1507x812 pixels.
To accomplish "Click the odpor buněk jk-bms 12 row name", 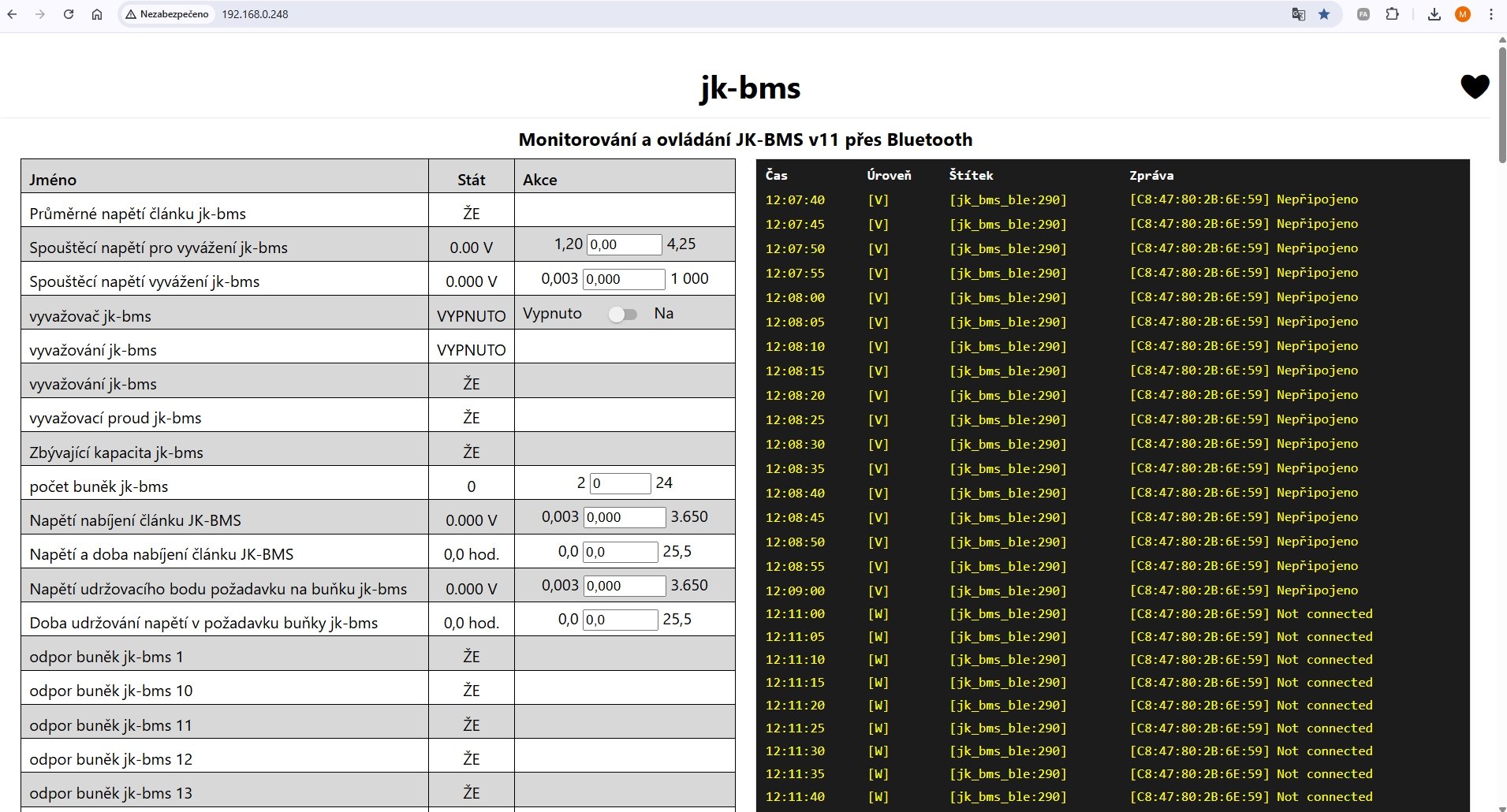I will click(x=111, y=759).
